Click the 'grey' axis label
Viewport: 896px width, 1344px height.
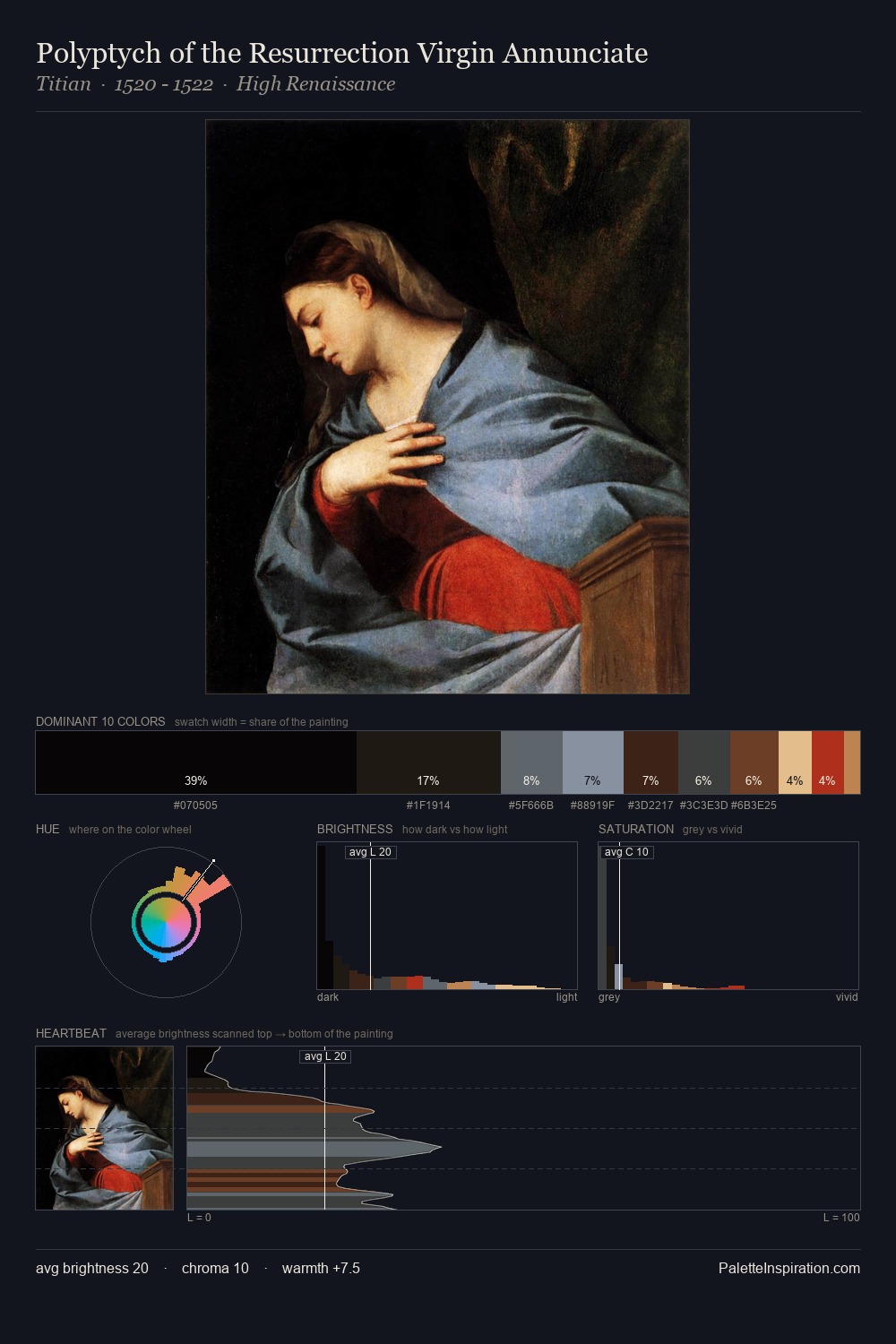pos(609,997)
